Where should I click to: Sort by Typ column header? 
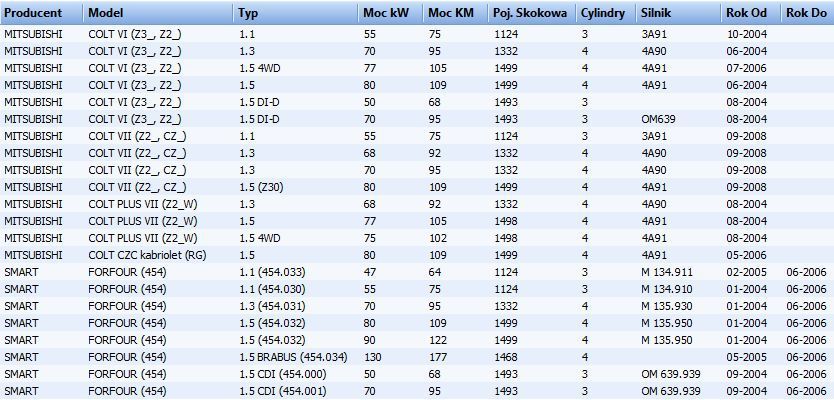point(295,13)
